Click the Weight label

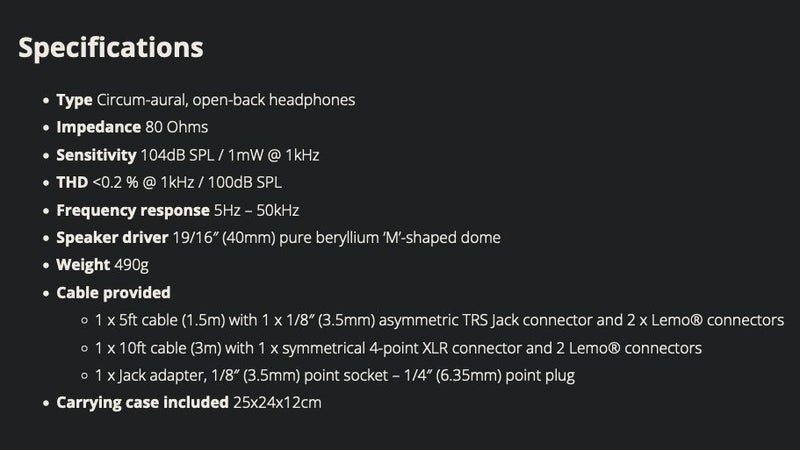tap(82, 265)
